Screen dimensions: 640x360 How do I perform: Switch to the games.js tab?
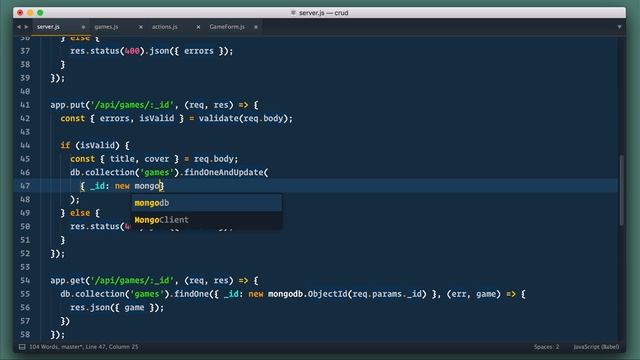[x=106, y=27]
